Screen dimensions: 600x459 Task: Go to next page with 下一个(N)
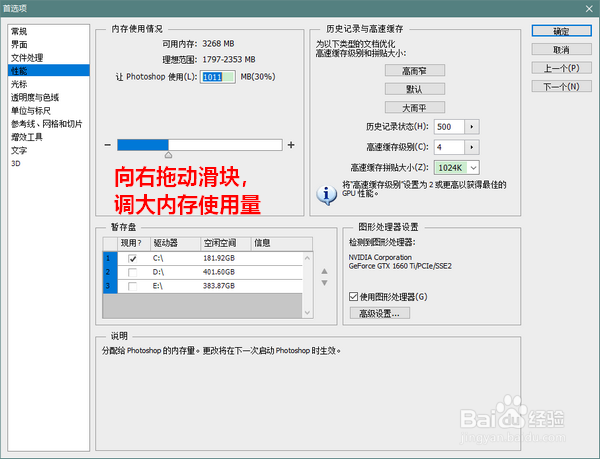pyautogui.click(x=561, y=86)
